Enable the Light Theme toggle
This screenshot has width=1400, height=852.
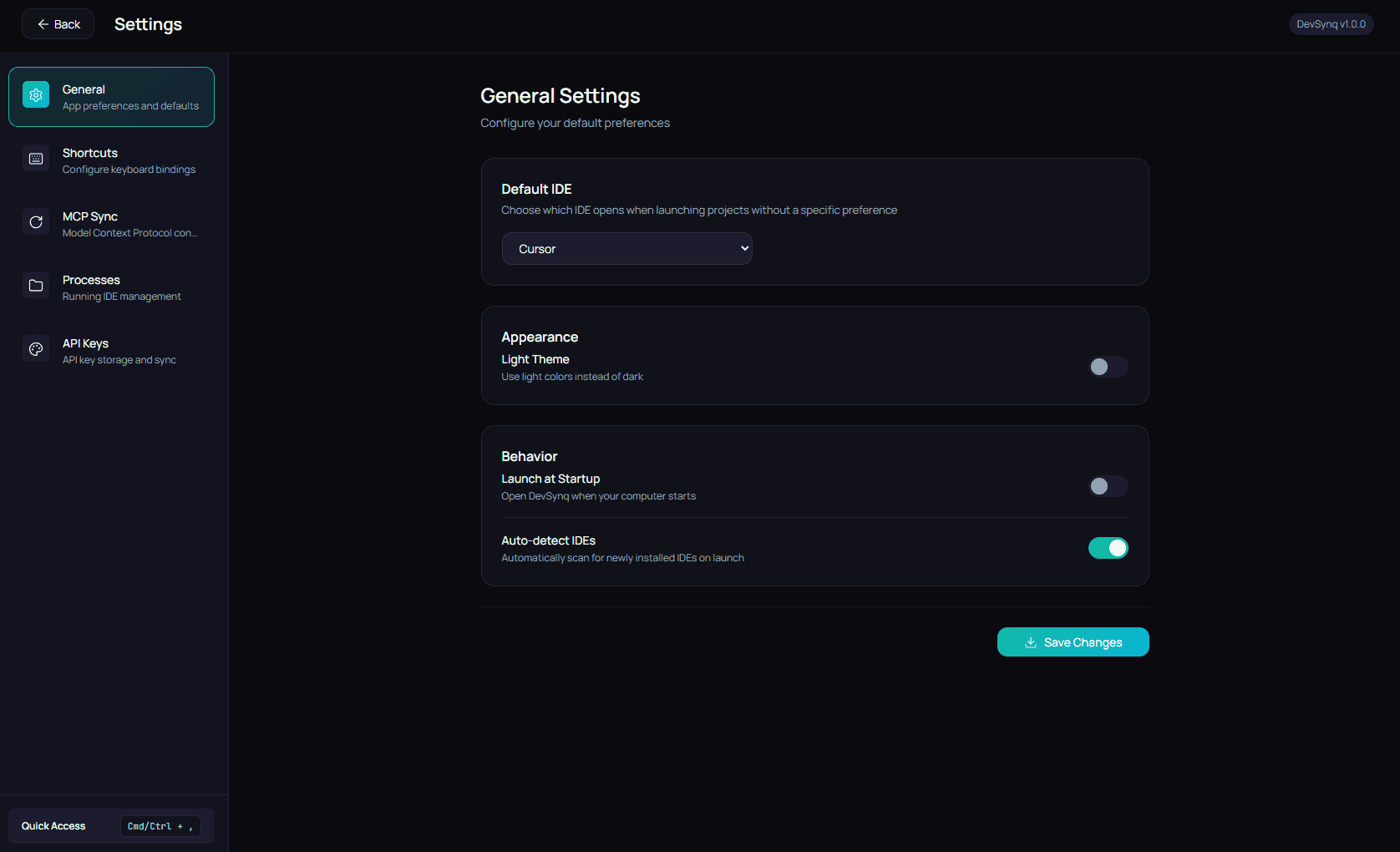pyautogui.click(x=1108, y=367)
